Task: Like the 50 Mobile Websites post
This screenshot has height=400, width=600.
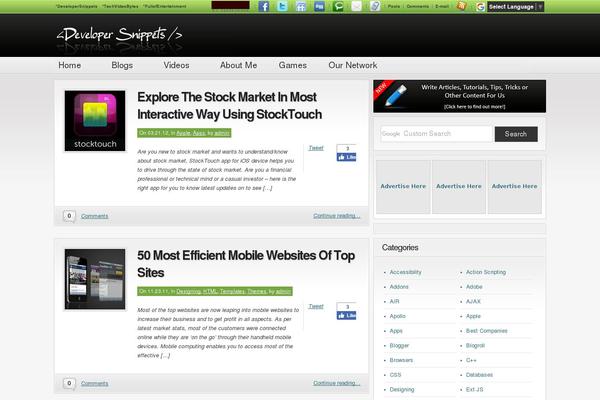Action: point(346,315)
